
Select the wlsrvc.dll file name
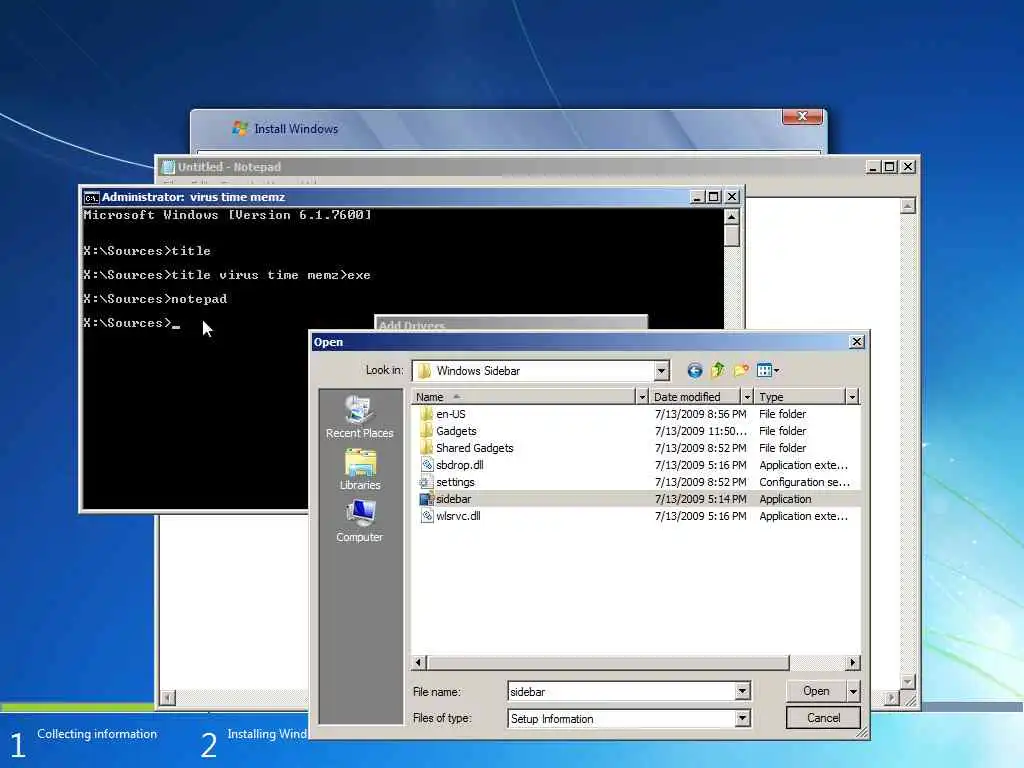(x=458, y=516)
